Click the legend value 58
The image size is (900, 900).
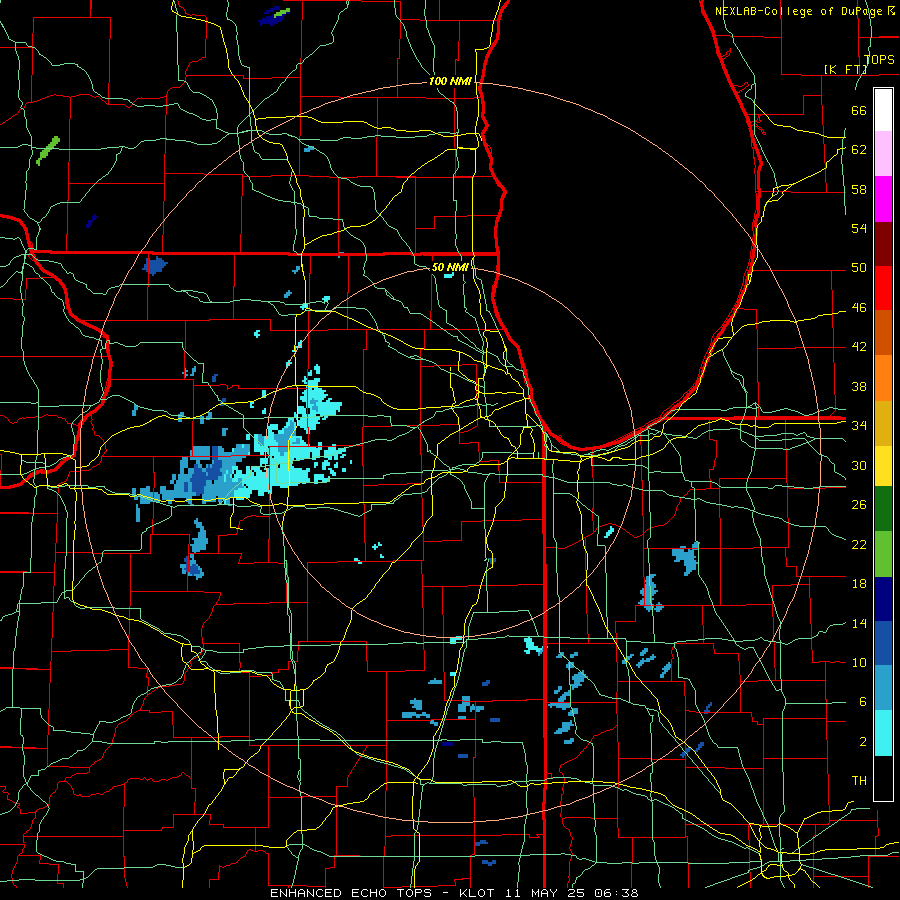point(859,189)
